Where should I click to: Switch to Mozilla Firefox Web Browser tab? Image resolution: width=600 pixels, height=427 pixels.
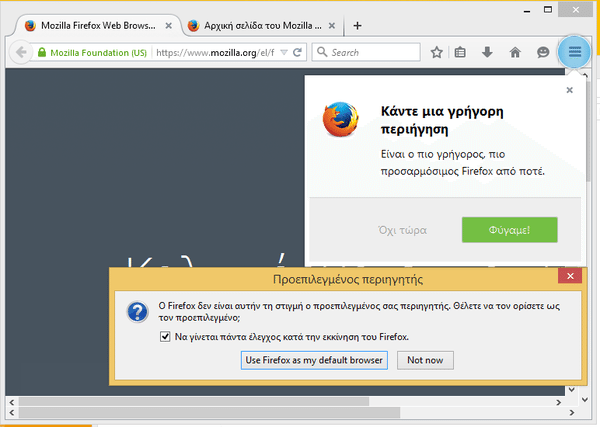(x=98, y=26)
